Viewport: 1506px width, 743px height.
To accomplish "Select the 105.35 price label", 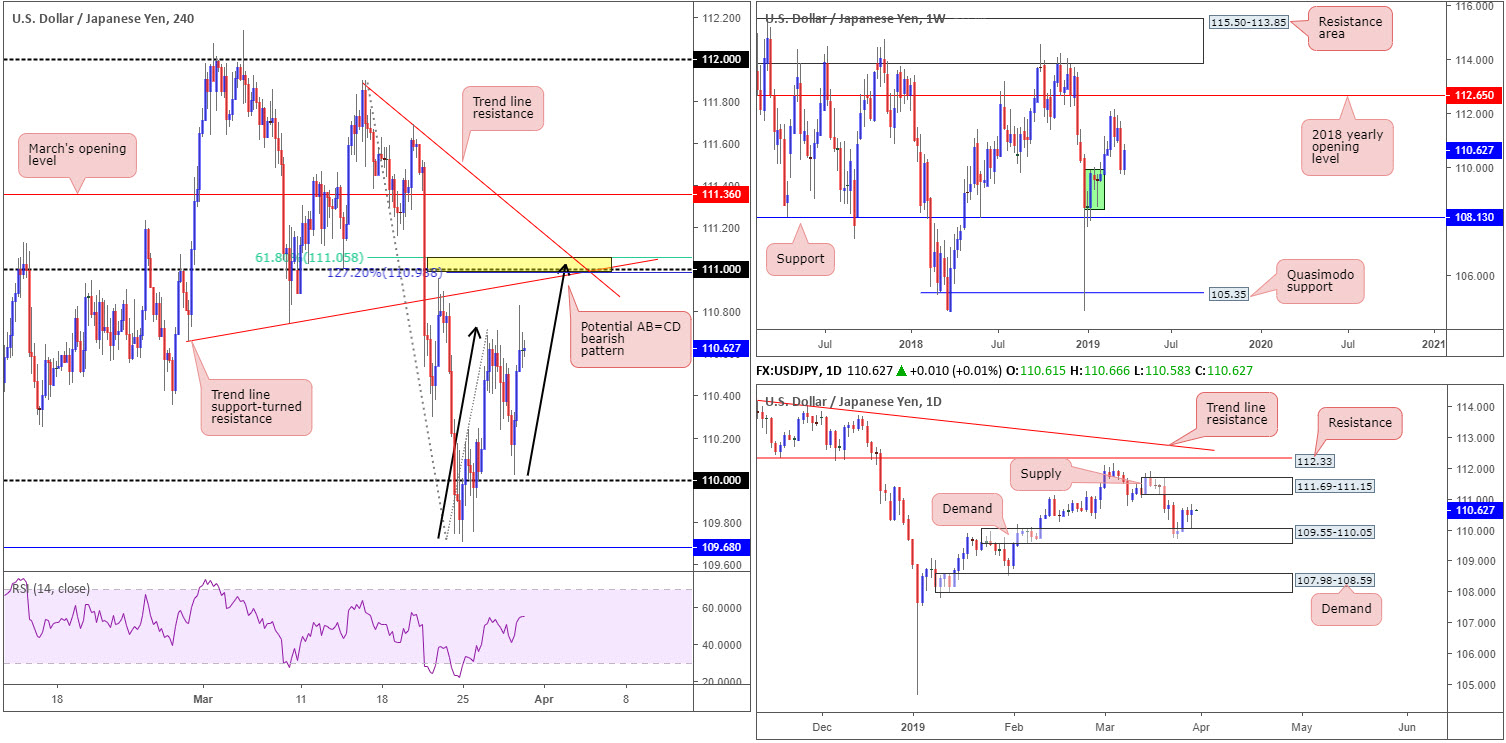I will 1230,294.
